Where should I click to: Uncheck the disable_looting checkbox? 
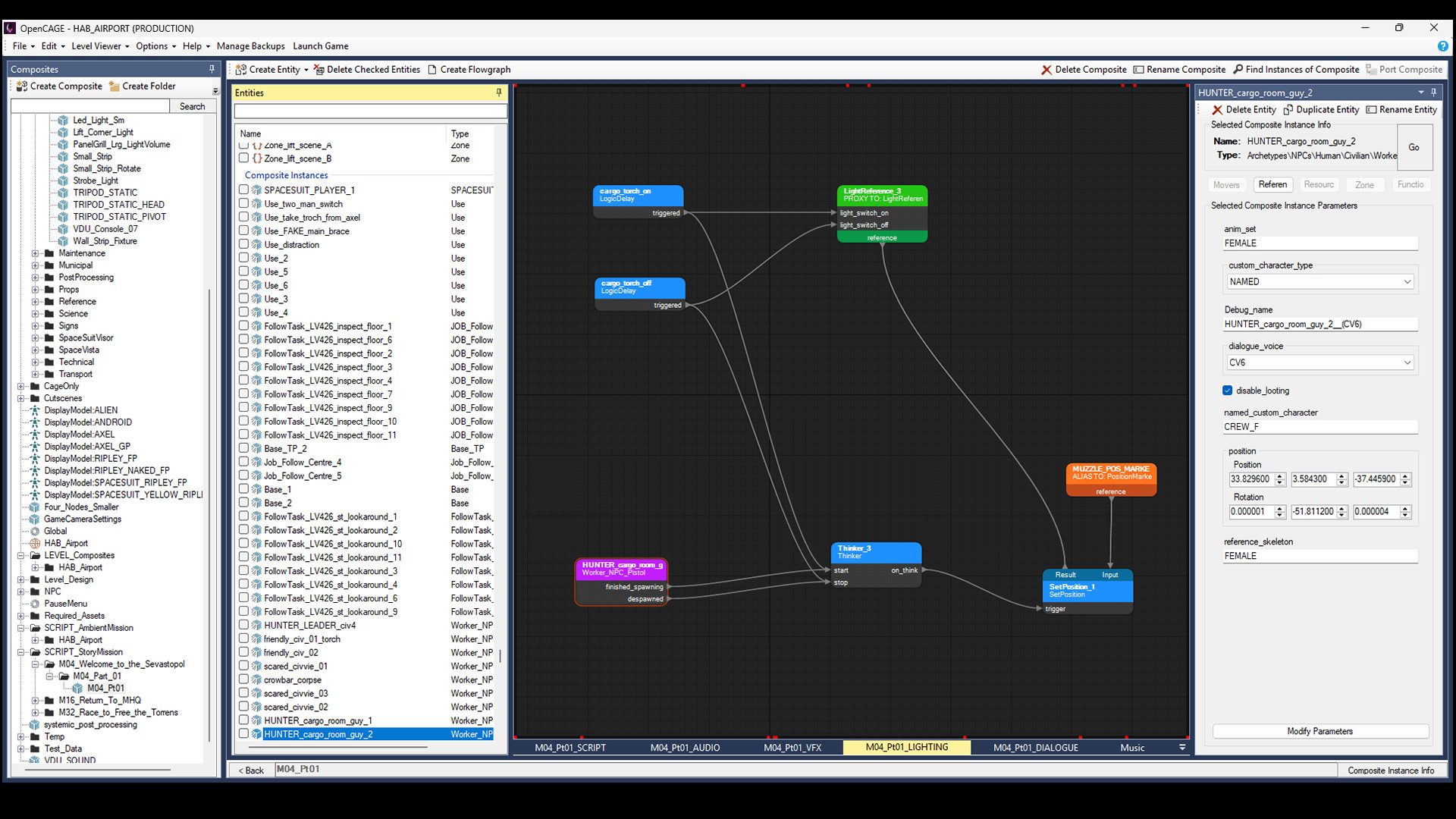pyautogui.click(x=1228, y=391)
